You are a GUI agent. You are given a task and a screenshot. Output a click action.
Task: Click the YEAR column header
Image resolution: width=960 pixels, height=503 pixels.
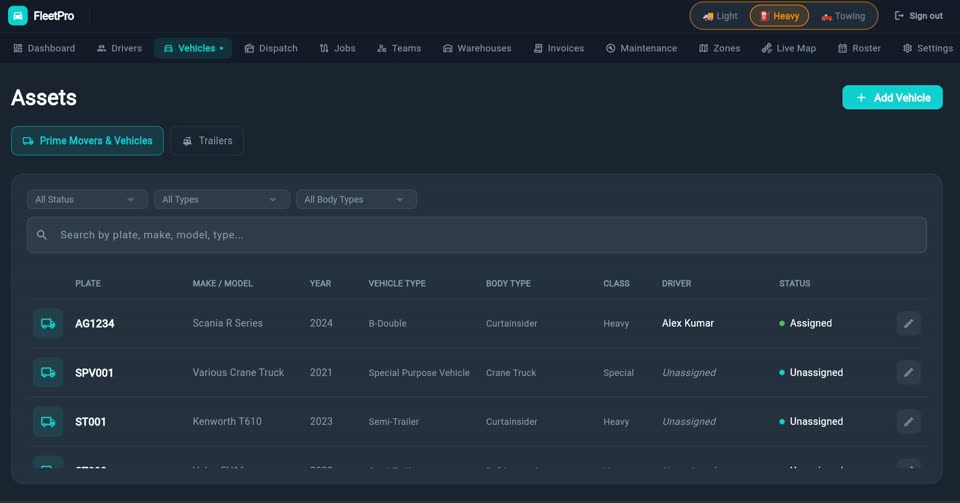(320, 283)
